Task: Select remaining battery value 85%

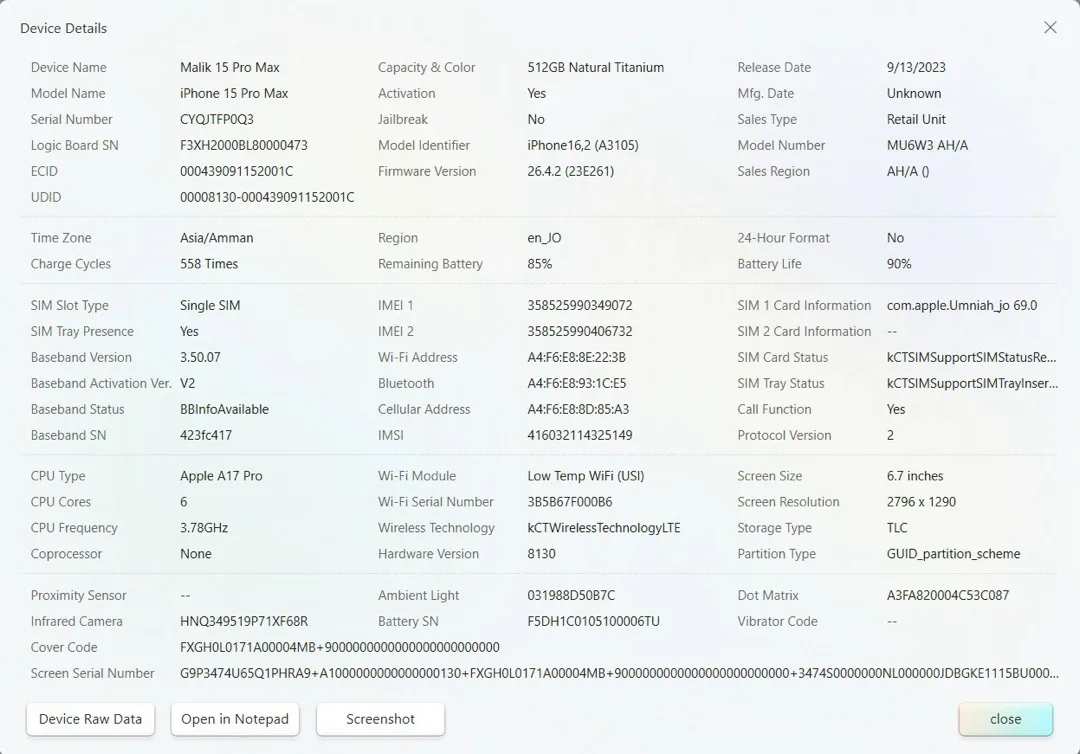Action: click(x=539, y=264)
